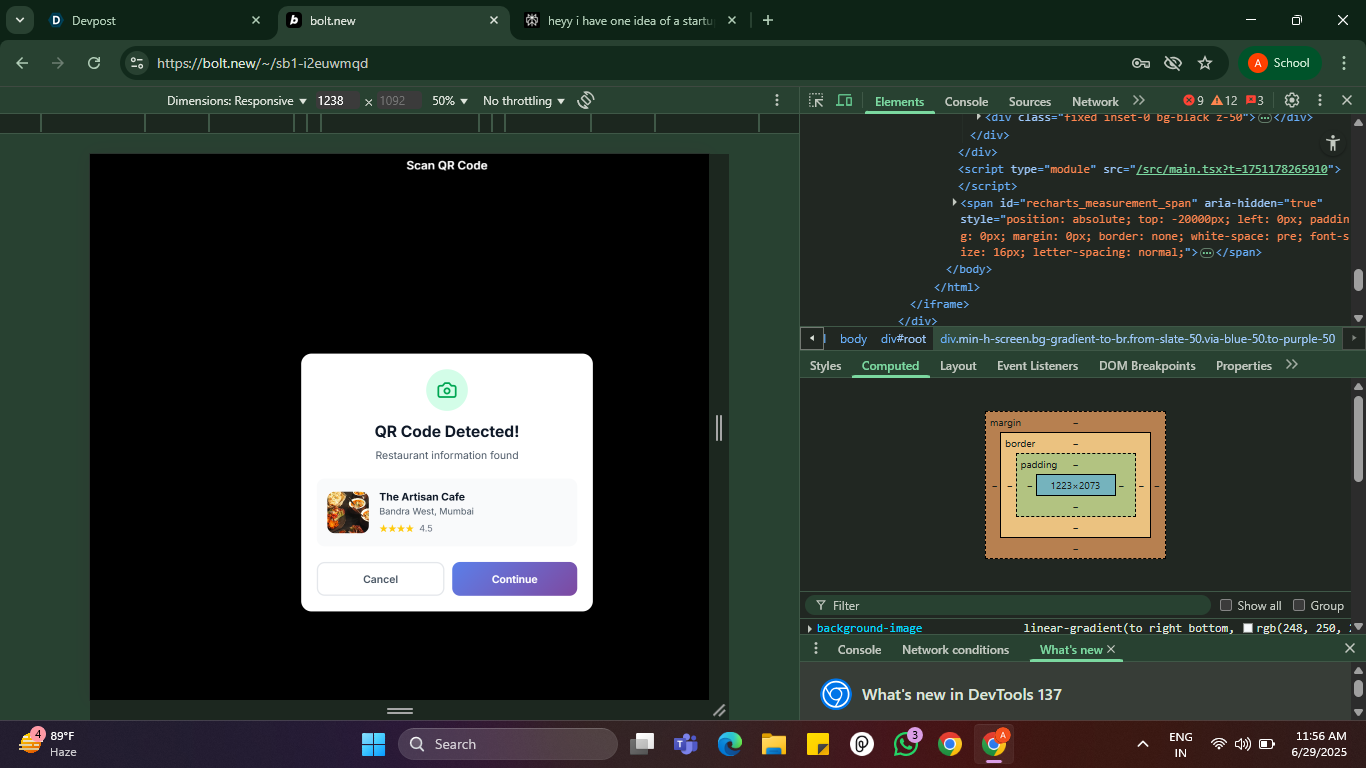
Task: Open a new browser tab
Action: 768,20
